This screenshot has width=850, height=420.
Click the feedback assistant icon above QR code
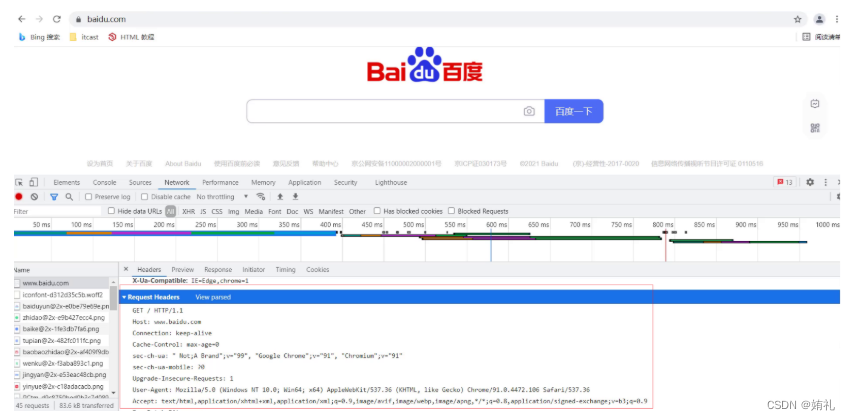[x=815, y=104]
